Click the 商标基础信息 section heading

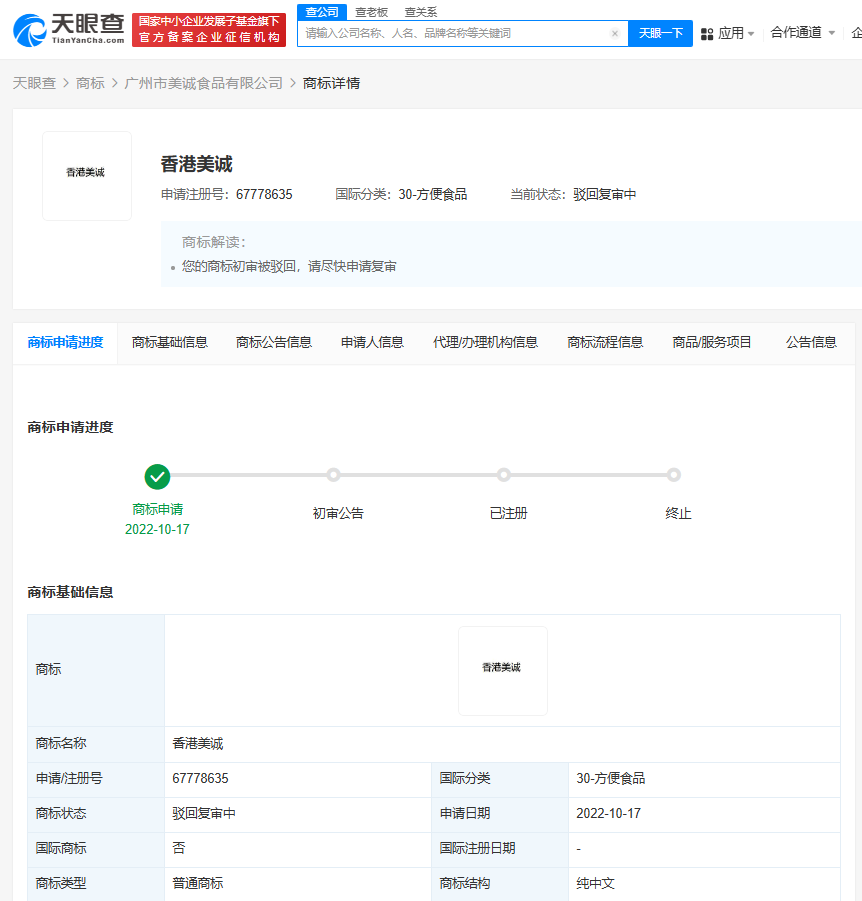click(x=70, y=592)
